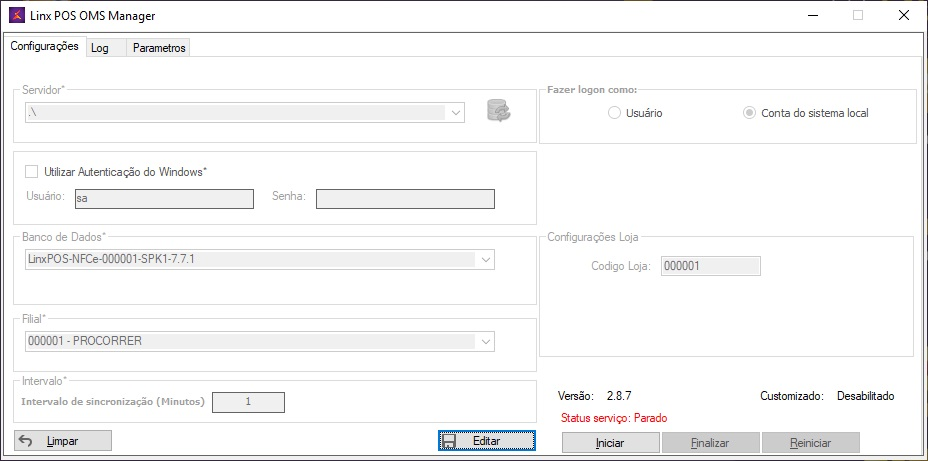928x461 pixels.
Task: Select the Usuário logon radio button
Action: pyautogui.click(x=614, y=113)
